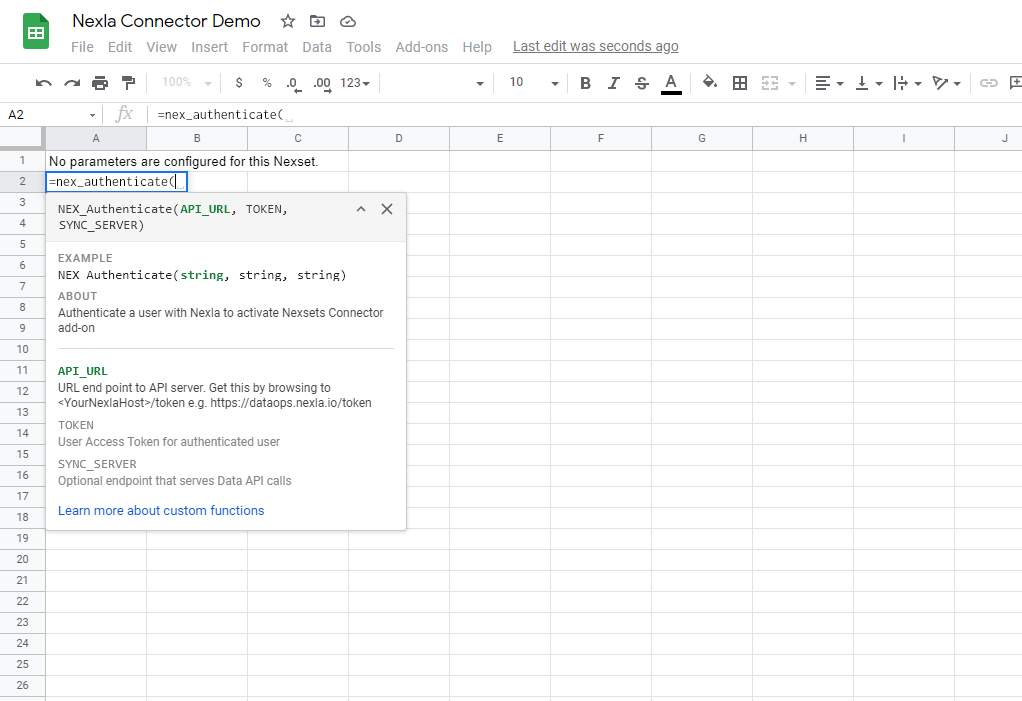Open the 'Last edit was seconds ago' history link

pyautogui.click(x=596, y=46)
